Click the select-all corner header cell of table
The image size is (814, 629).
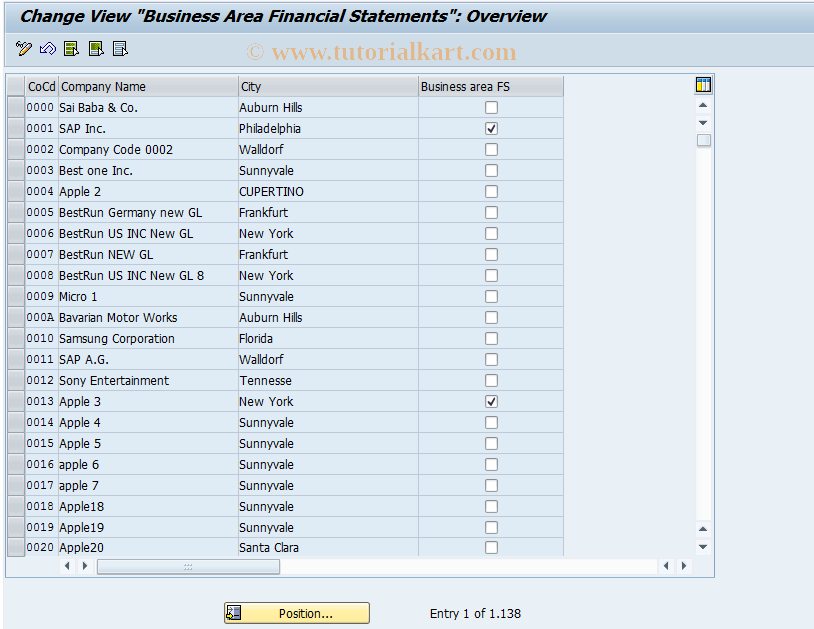click(16, 87)
